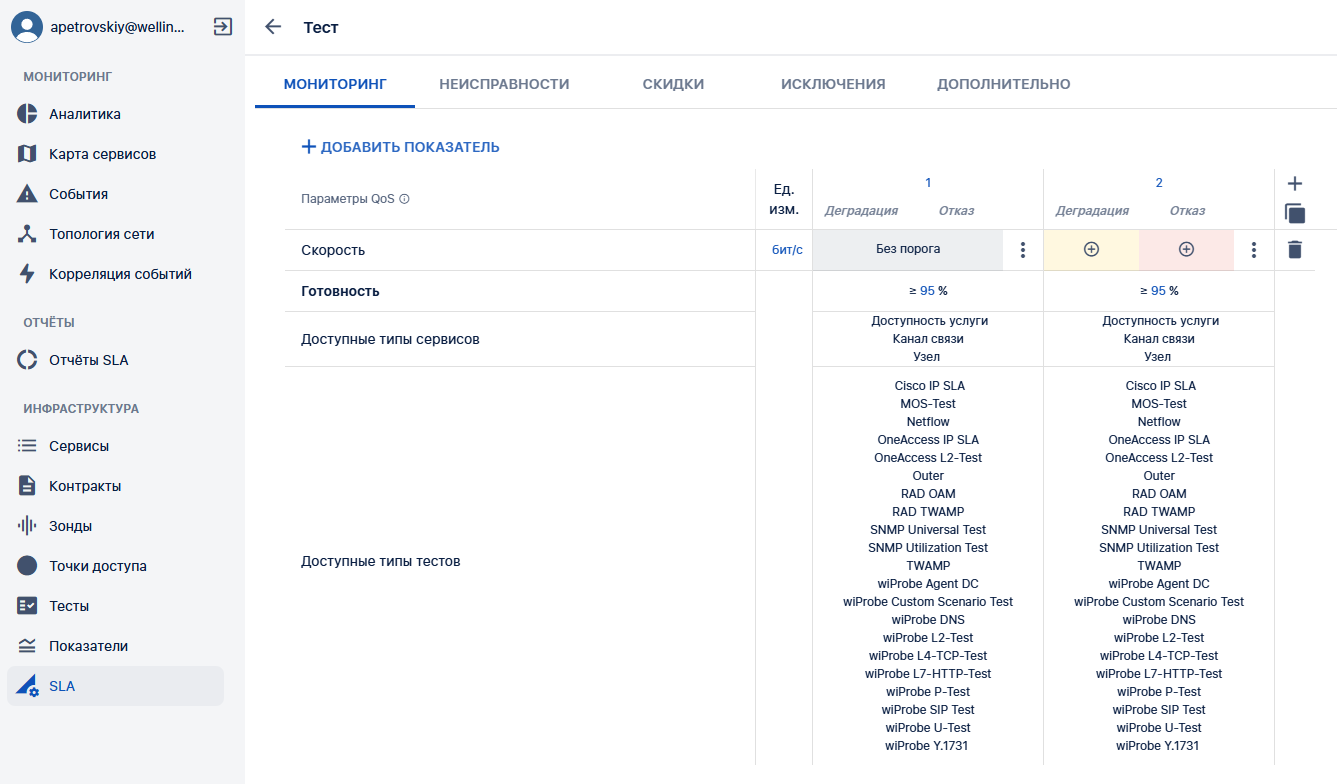Click level 1 column header number

click(x=928, y=183)
